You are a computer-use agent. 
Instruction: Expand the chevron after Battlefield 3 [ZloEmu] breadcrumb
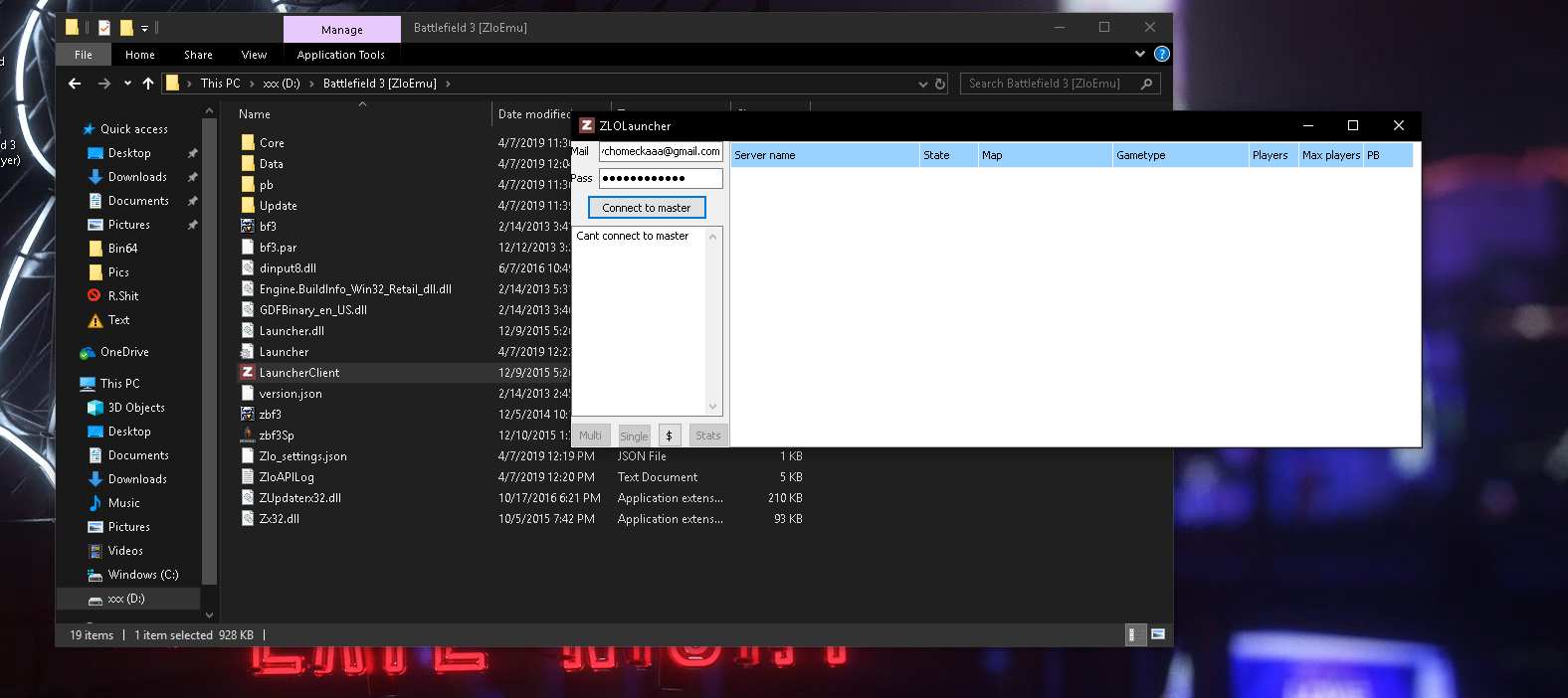(x=448, y=84)
